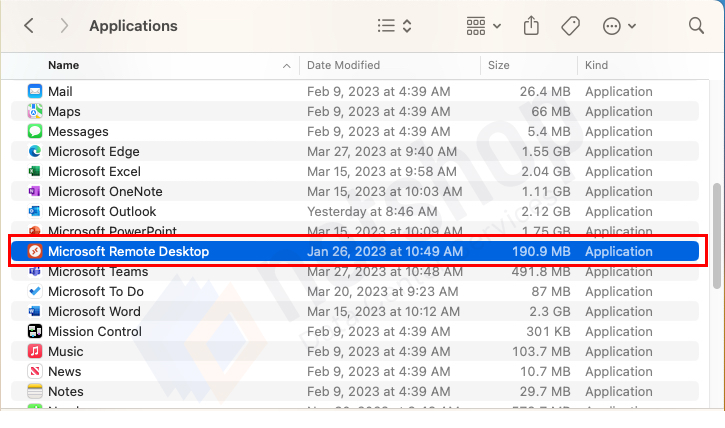Click the 103.7 MB size value
Image resolution: width=725 pixels, height=428 pixels.
tap(541, 351)
